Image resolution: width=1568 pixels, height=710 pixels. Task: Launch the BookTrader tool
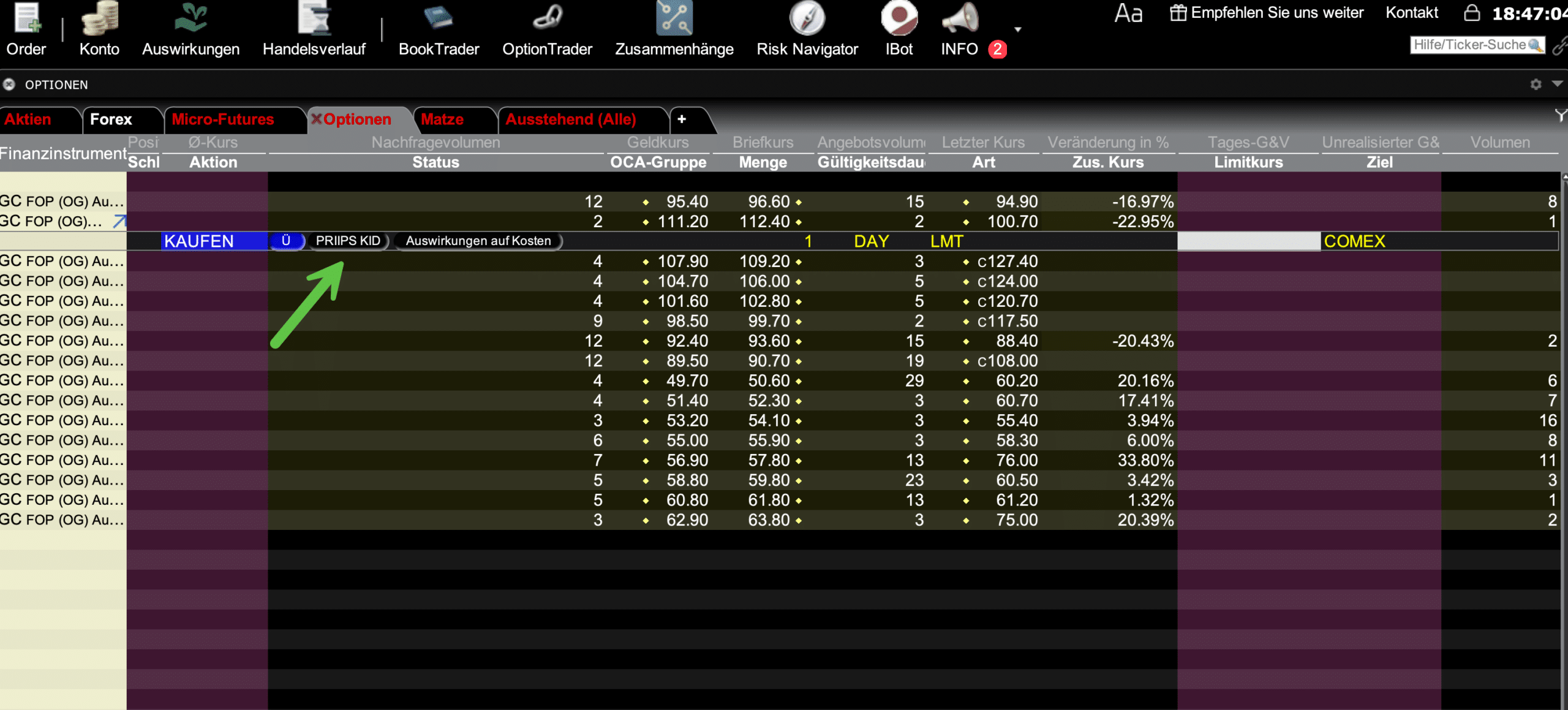(x=439, y=29)
